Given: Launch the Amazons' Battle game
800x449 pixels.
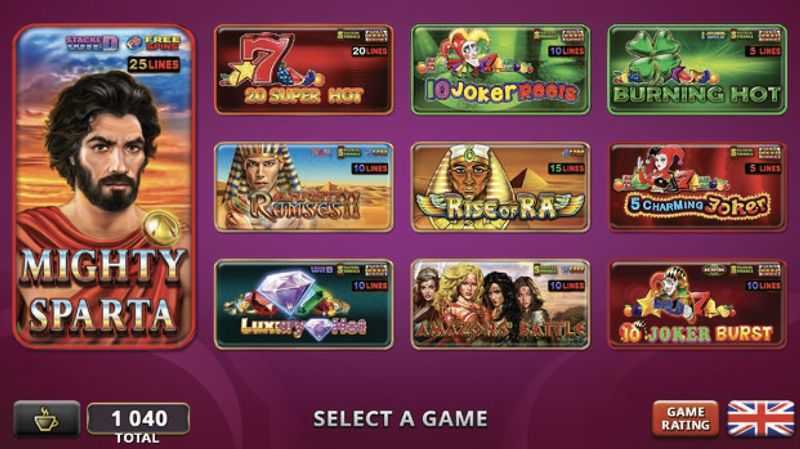Looking at the screenshot, I should pos(501,305).
